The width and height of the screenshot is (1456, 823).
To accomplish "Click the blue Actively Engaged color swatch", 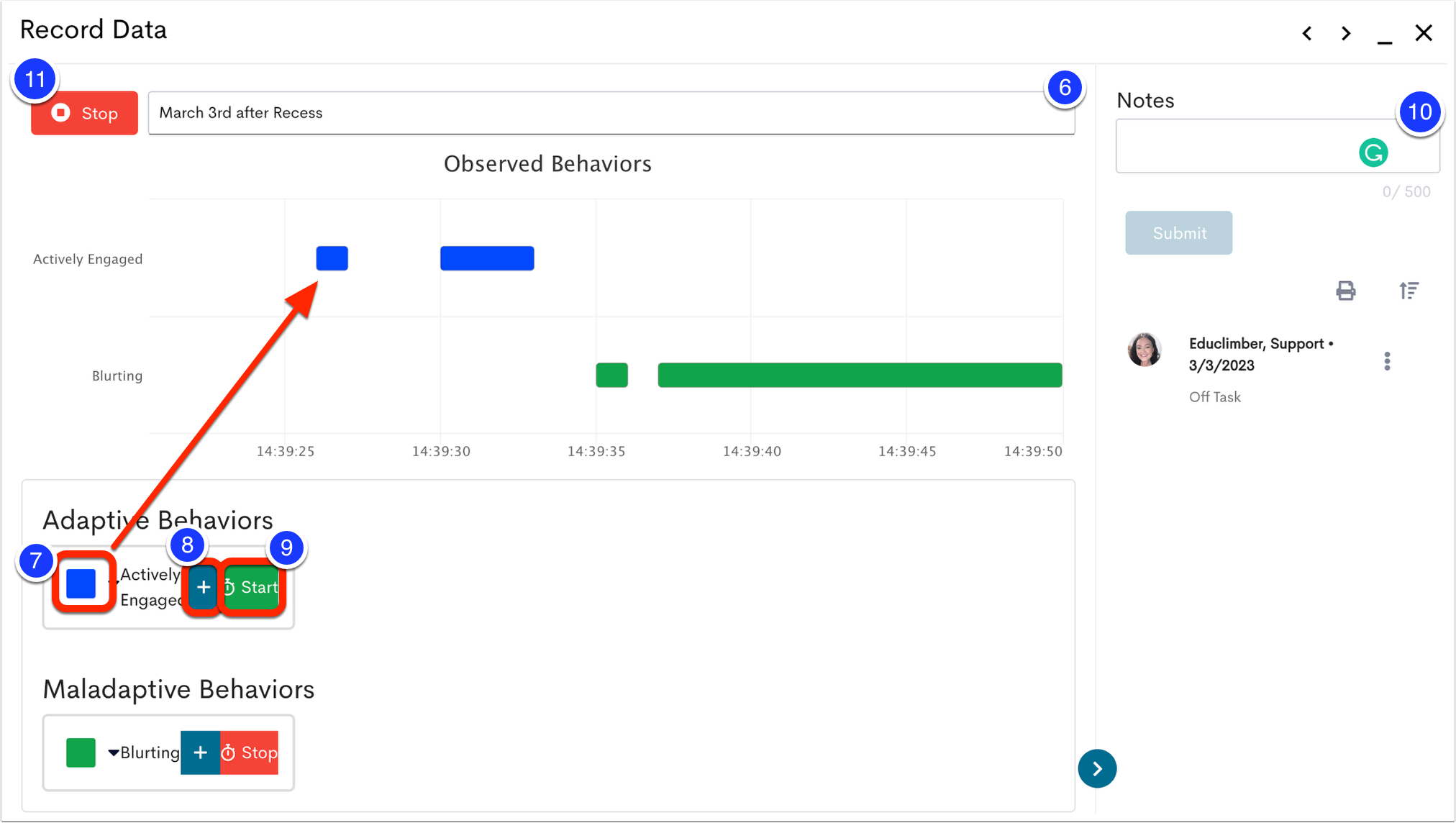I will tap(81, 583).
